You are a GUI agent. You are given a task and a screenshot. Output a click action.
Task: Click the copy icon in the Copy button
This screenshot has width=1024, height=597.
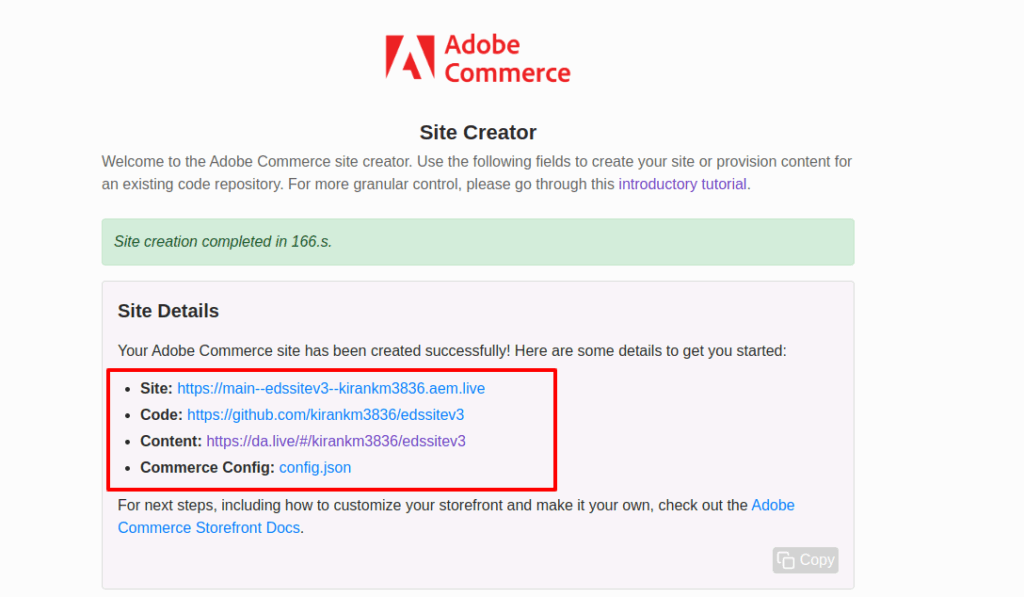[x=786, y=560]
